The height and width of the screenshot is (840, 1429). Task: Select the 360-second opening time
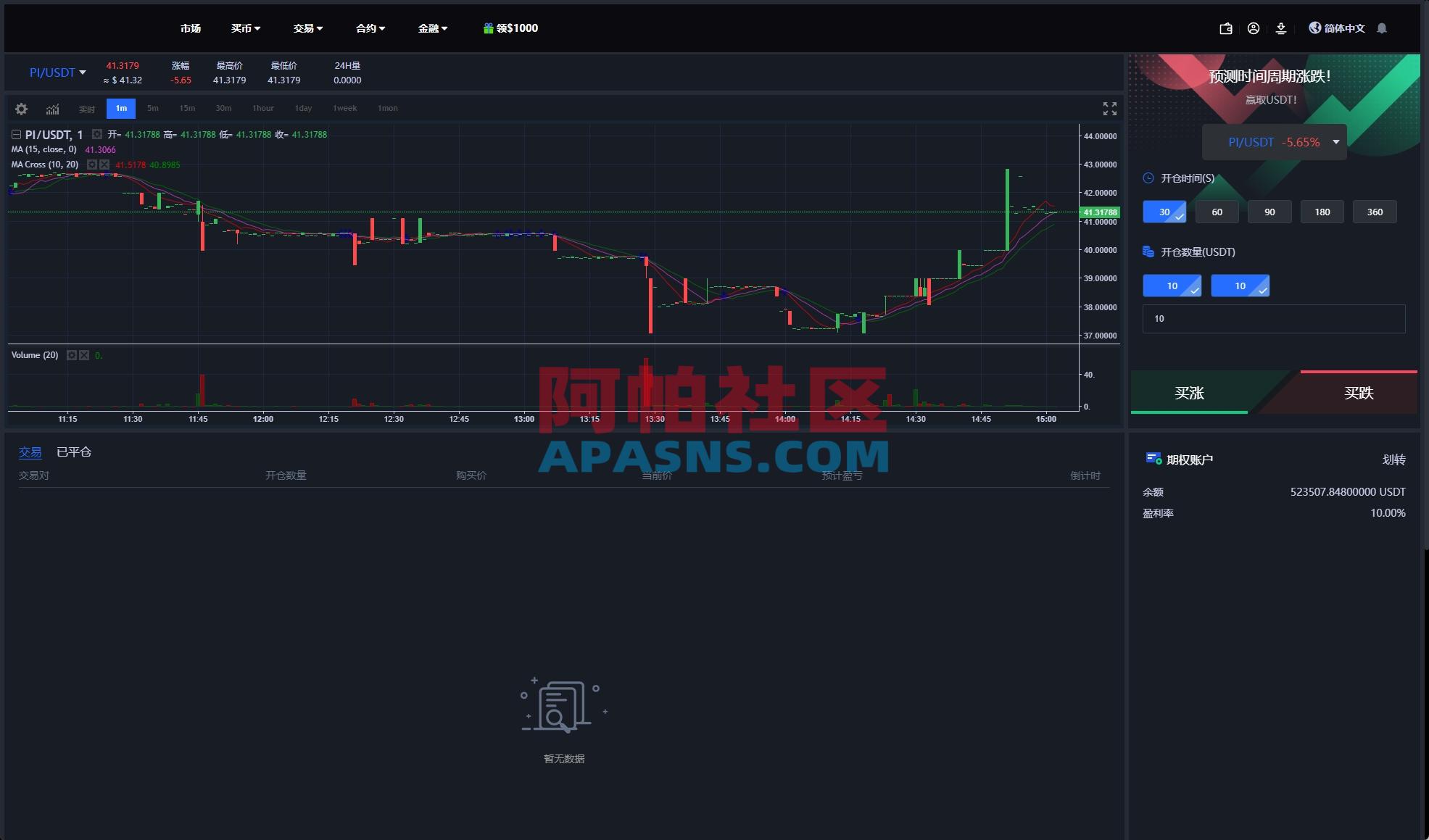pyautogui.click(x=1375, y=212)
